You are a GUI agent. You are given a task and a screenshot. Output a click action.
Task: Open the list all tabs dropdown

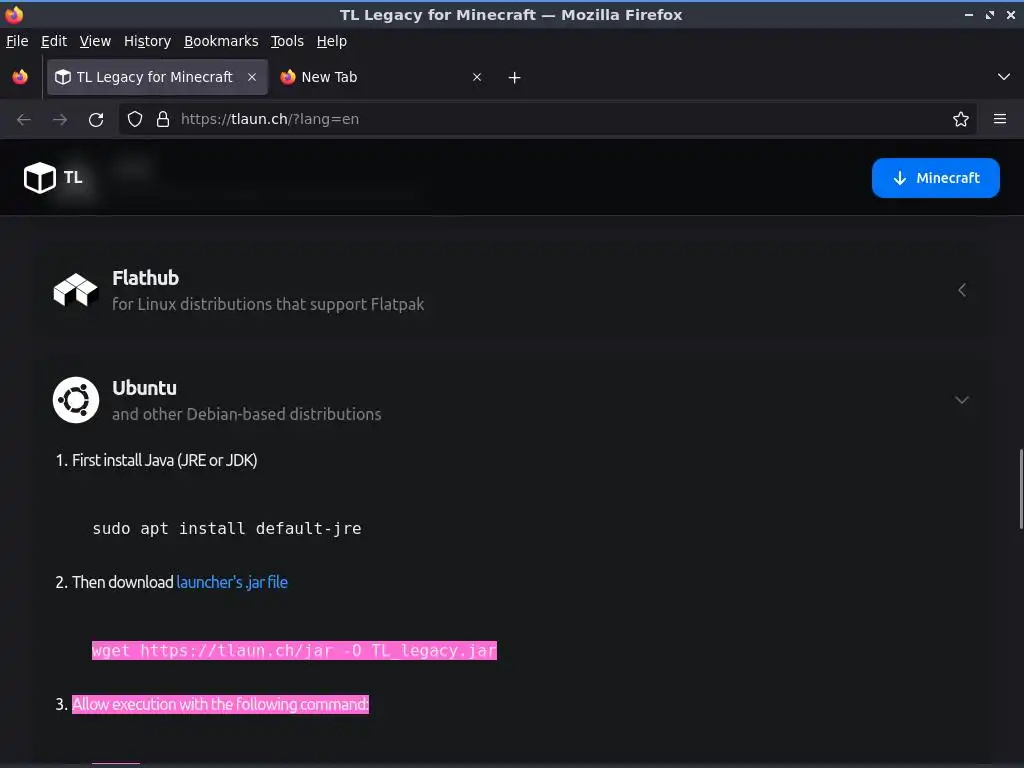point(1004,77)
